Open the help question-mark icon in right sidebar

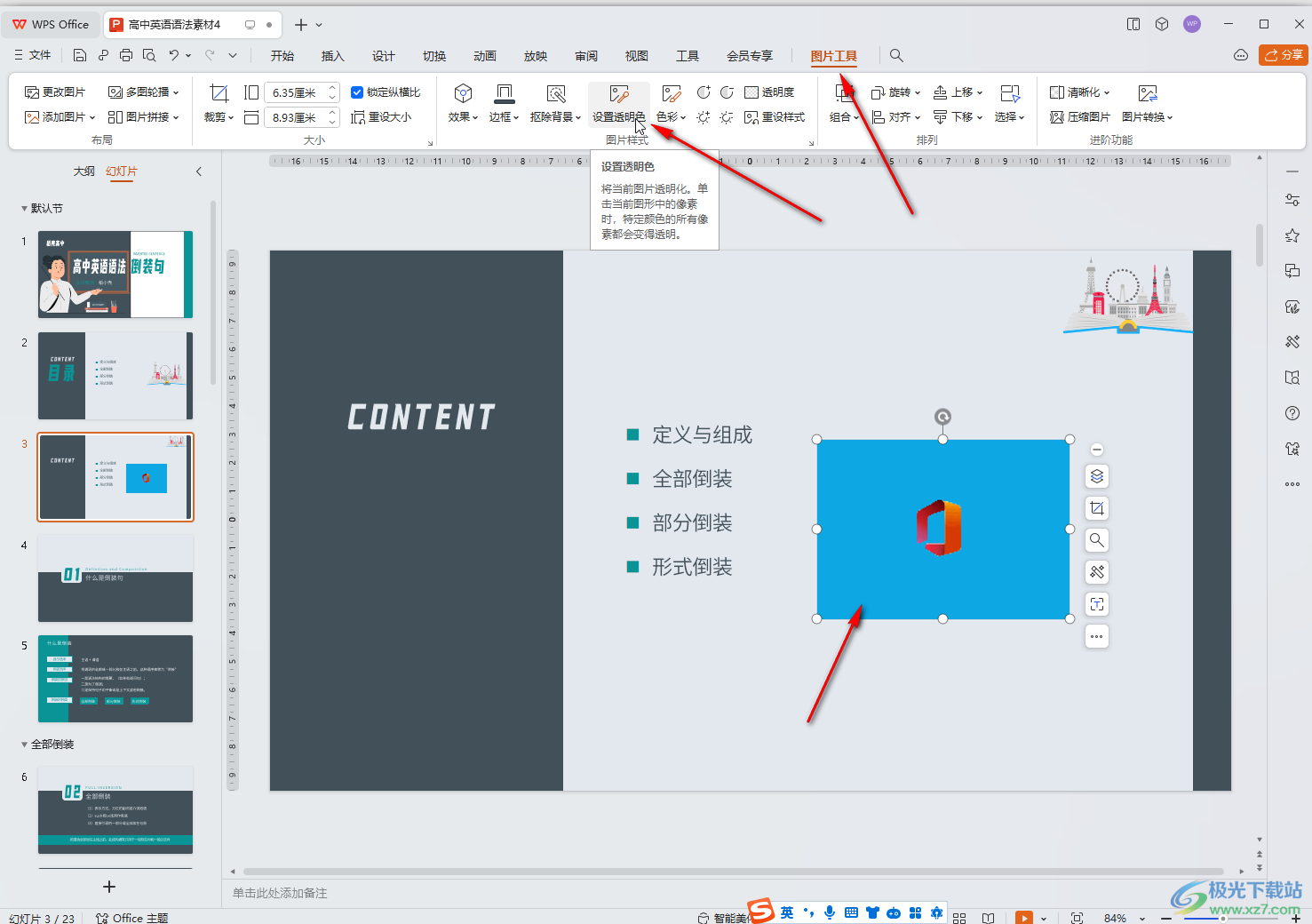coord(1292,413)
